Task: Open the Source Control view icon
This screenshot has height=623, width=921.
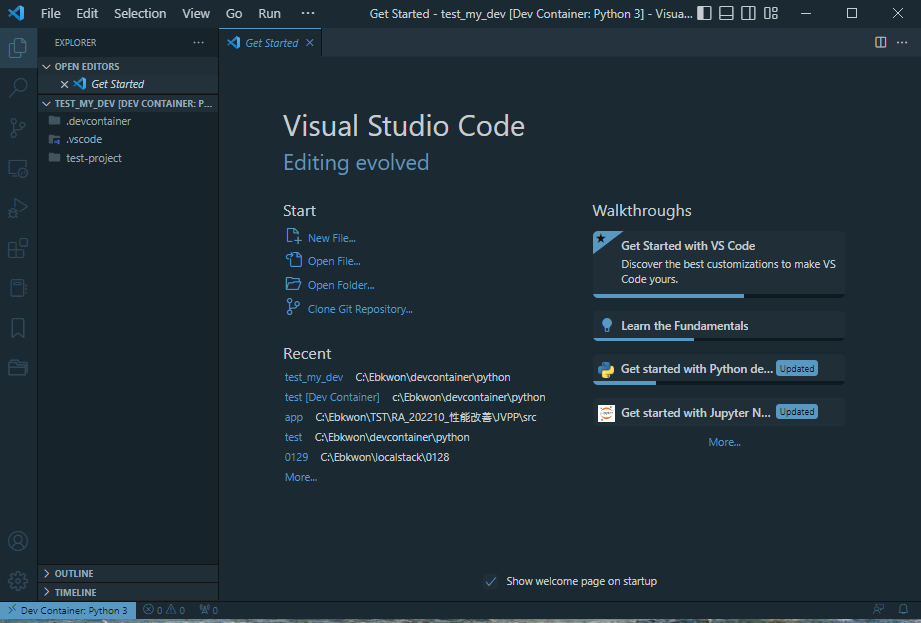Action: click(18, 127)
